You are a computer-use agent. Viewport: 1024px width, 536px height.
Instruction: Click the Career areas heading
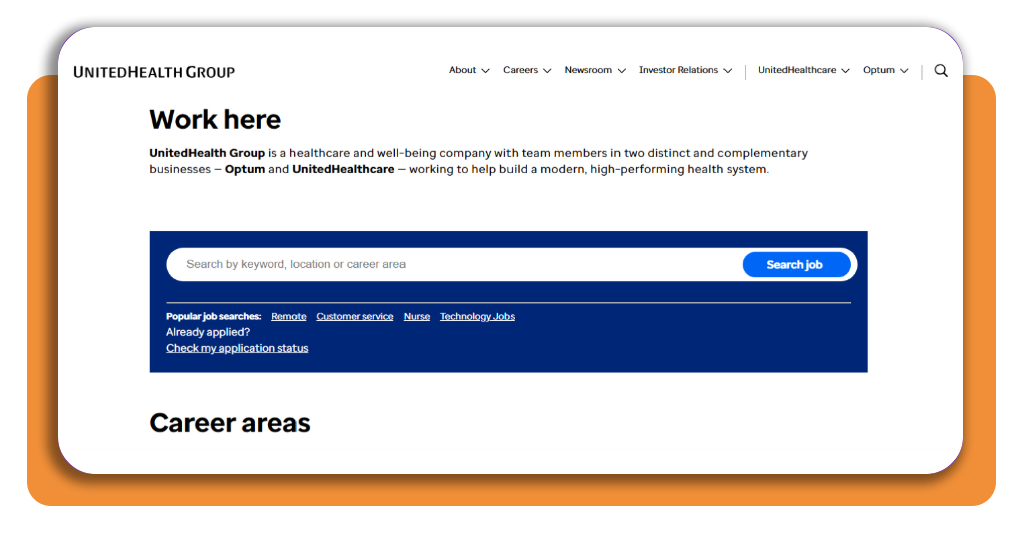[230, 423]
